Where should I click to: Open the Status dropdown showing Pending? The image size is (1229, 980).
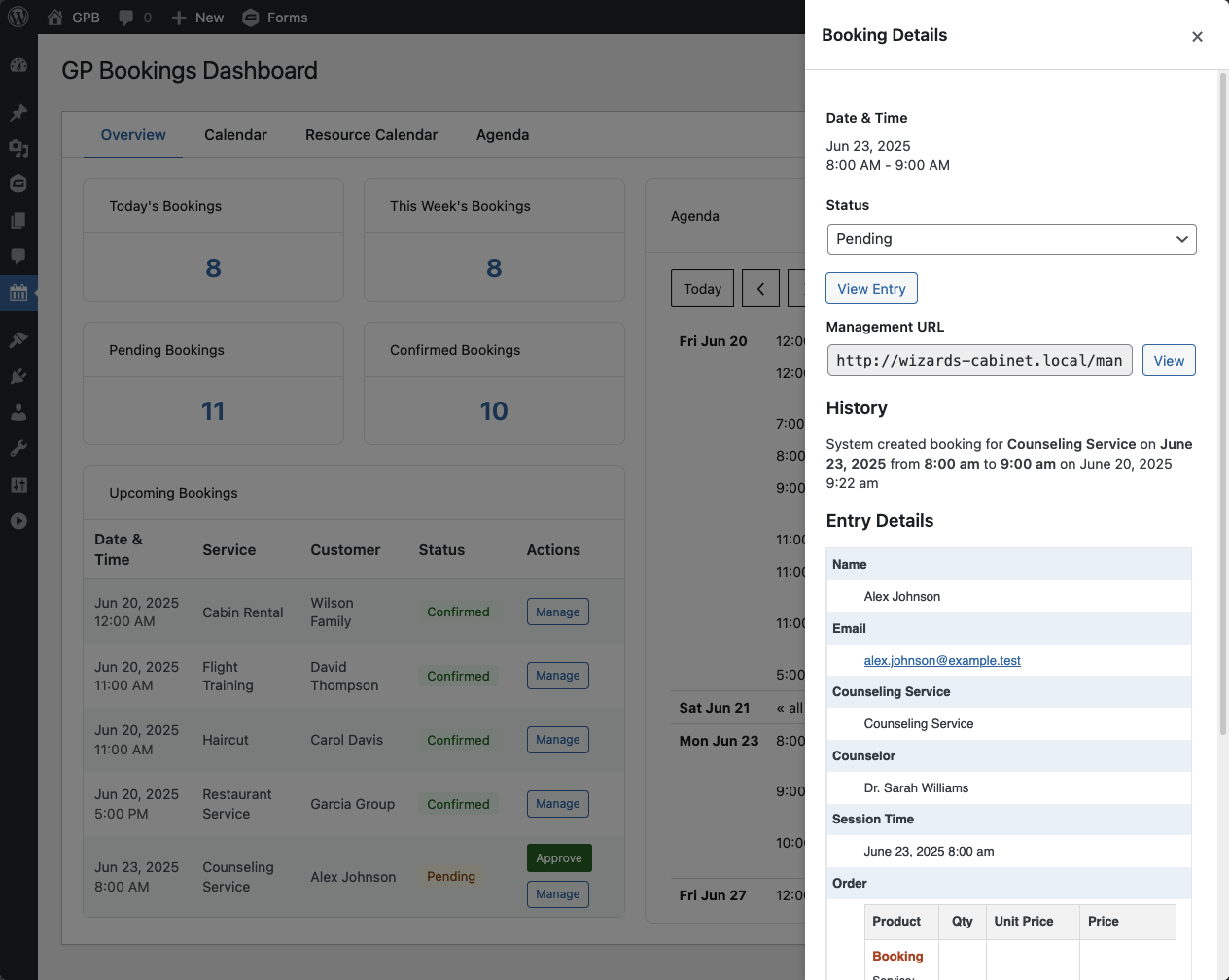[1011, 239]
